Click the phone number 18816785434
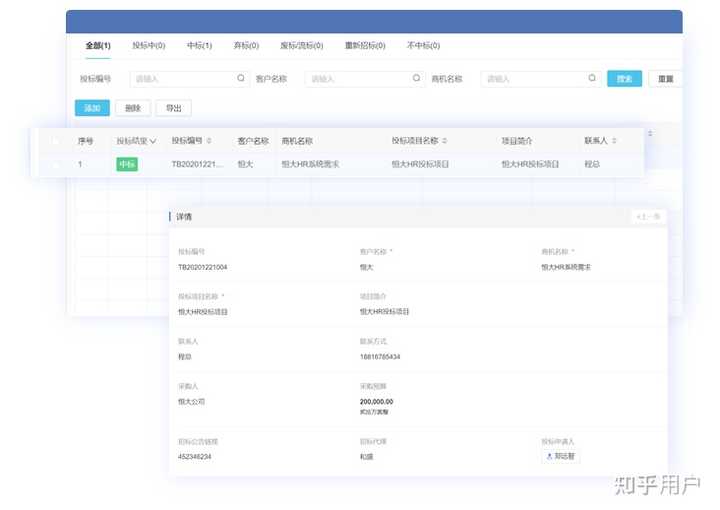This screenshot has width=720, height=510. 380,357
